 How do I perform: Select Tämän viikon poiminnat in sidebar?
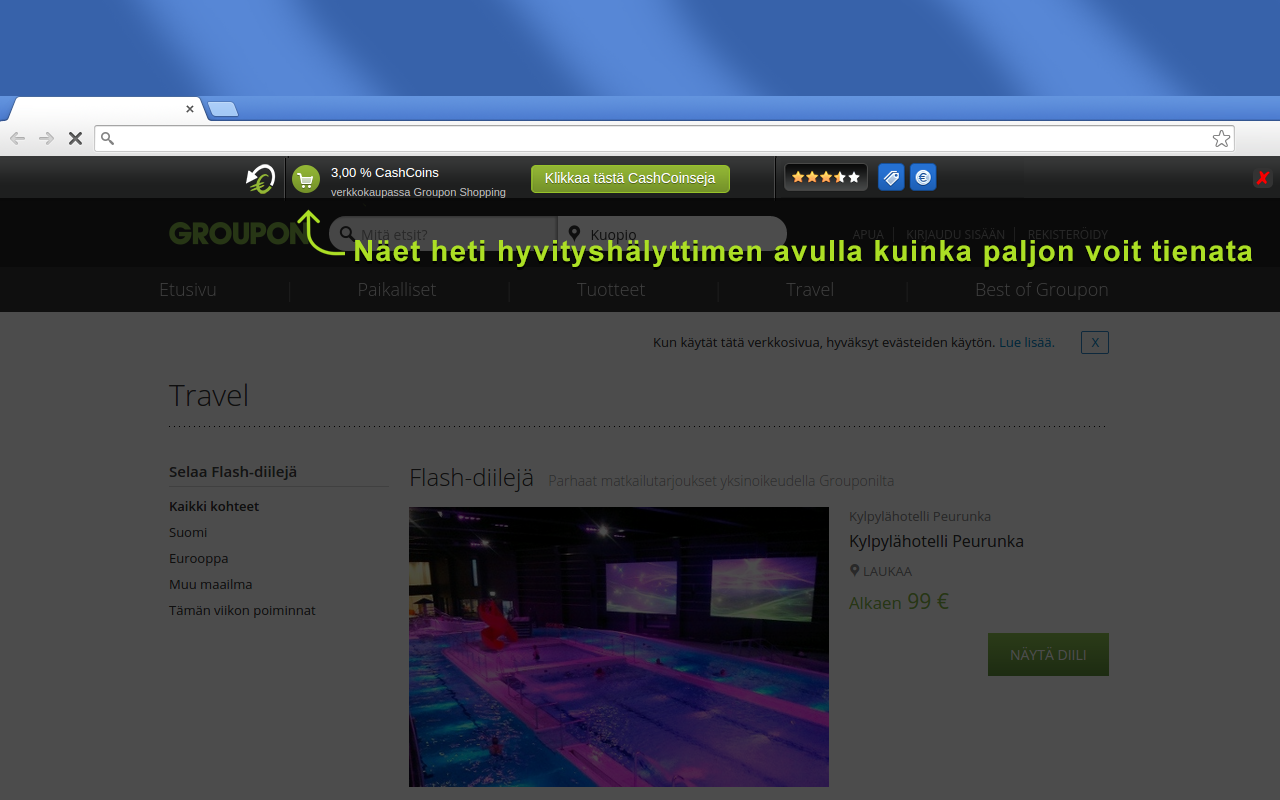pos(242,610)
